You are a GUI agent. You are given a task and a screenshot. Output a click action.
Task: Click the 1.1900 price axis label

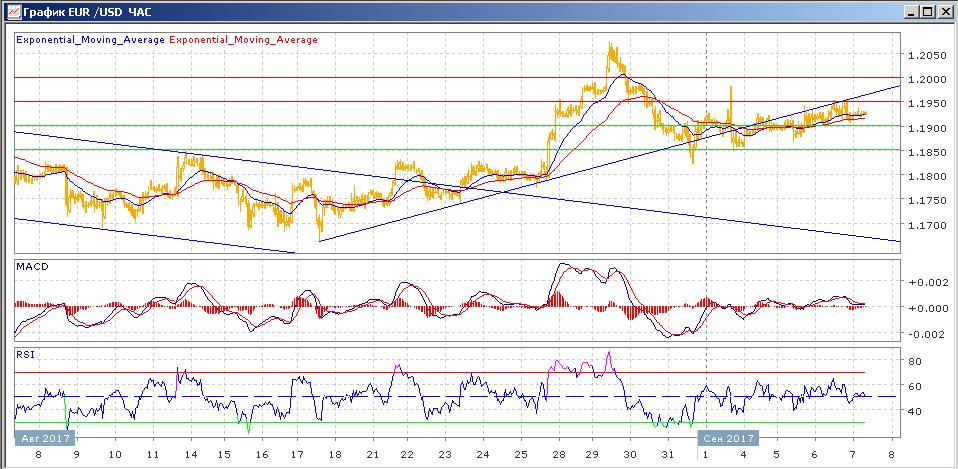[925, 128]
